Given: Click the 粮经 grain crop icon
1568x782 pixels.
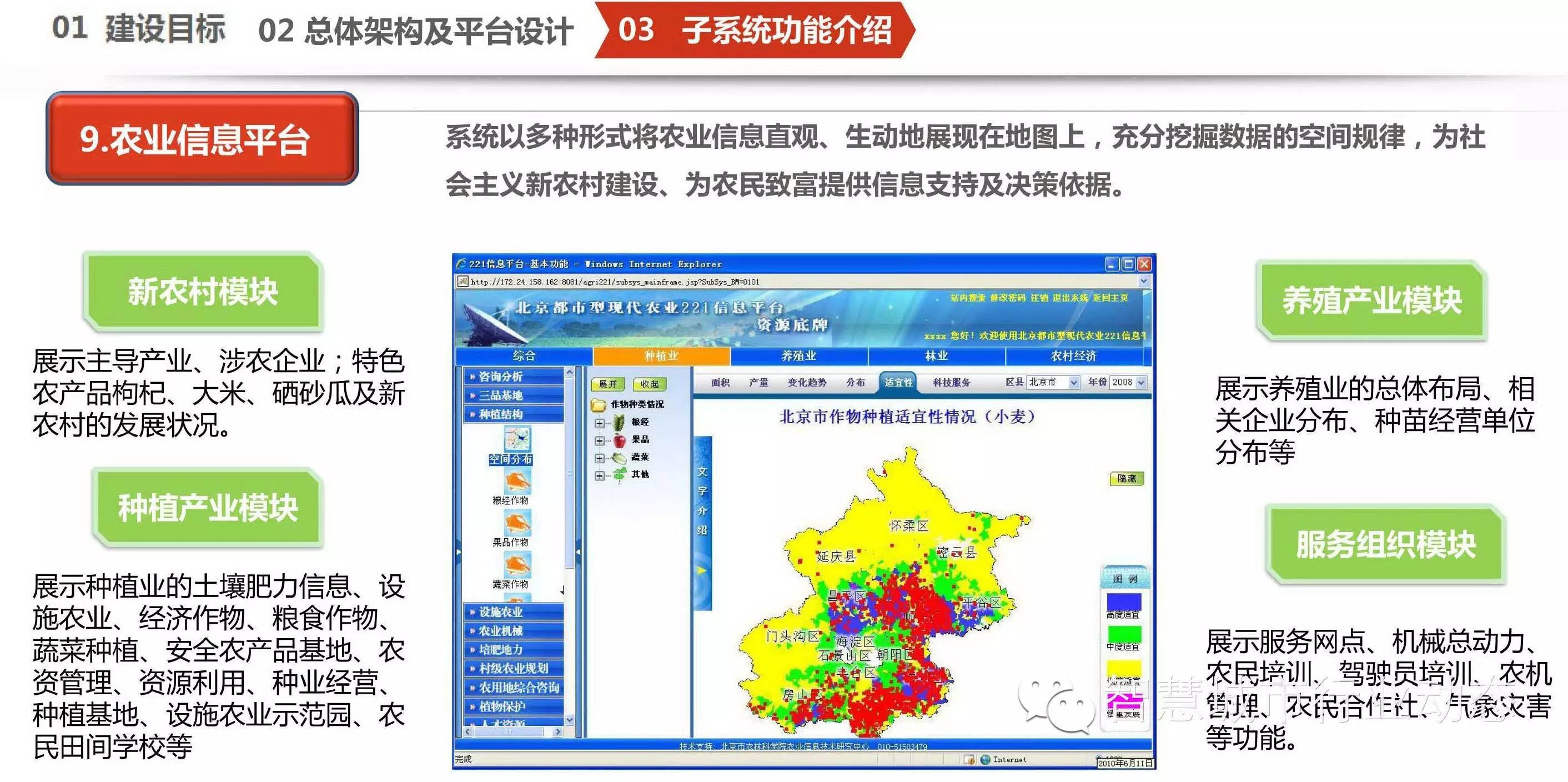Looking at the screenshot, I should coord(619,422).
